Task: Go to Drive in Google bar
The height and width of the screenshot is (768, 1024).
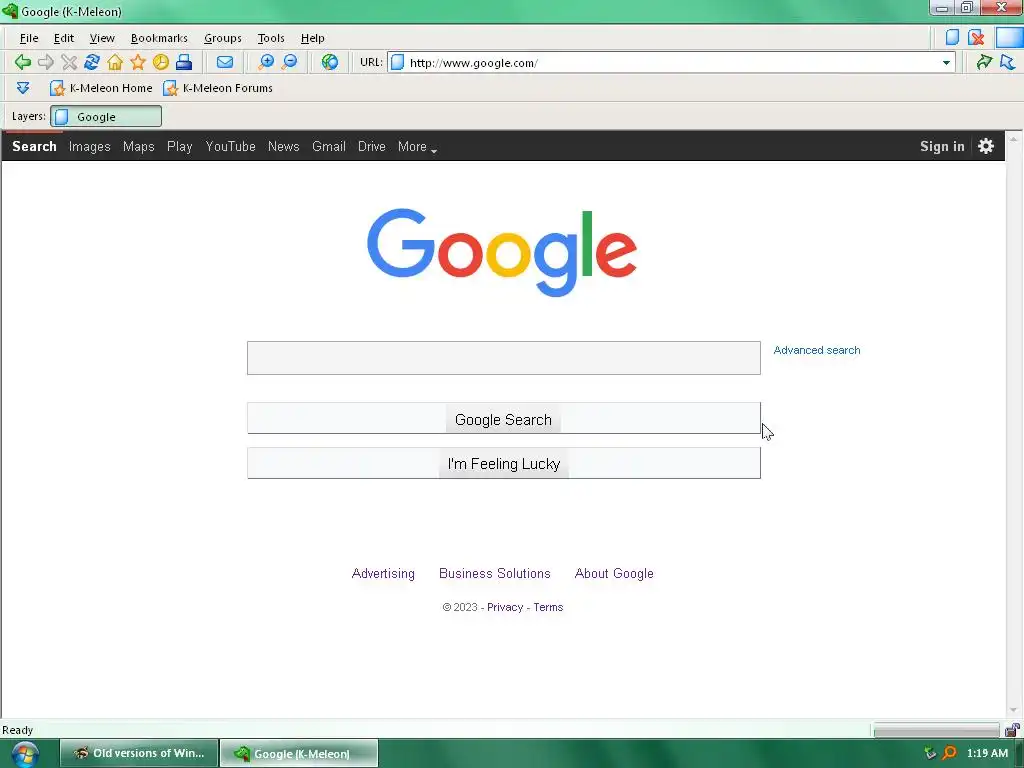Action: (x=372, y=146)
